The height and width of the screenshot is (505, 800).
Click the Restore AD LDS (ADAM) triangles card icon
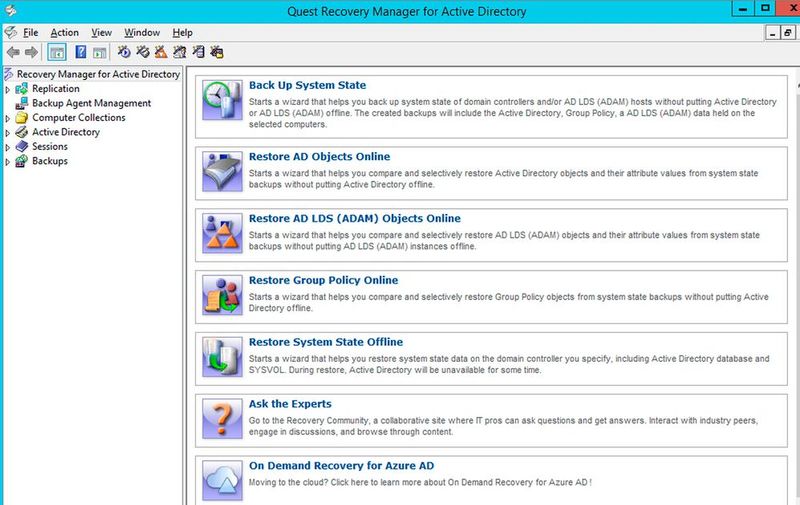tap(222, 233)
